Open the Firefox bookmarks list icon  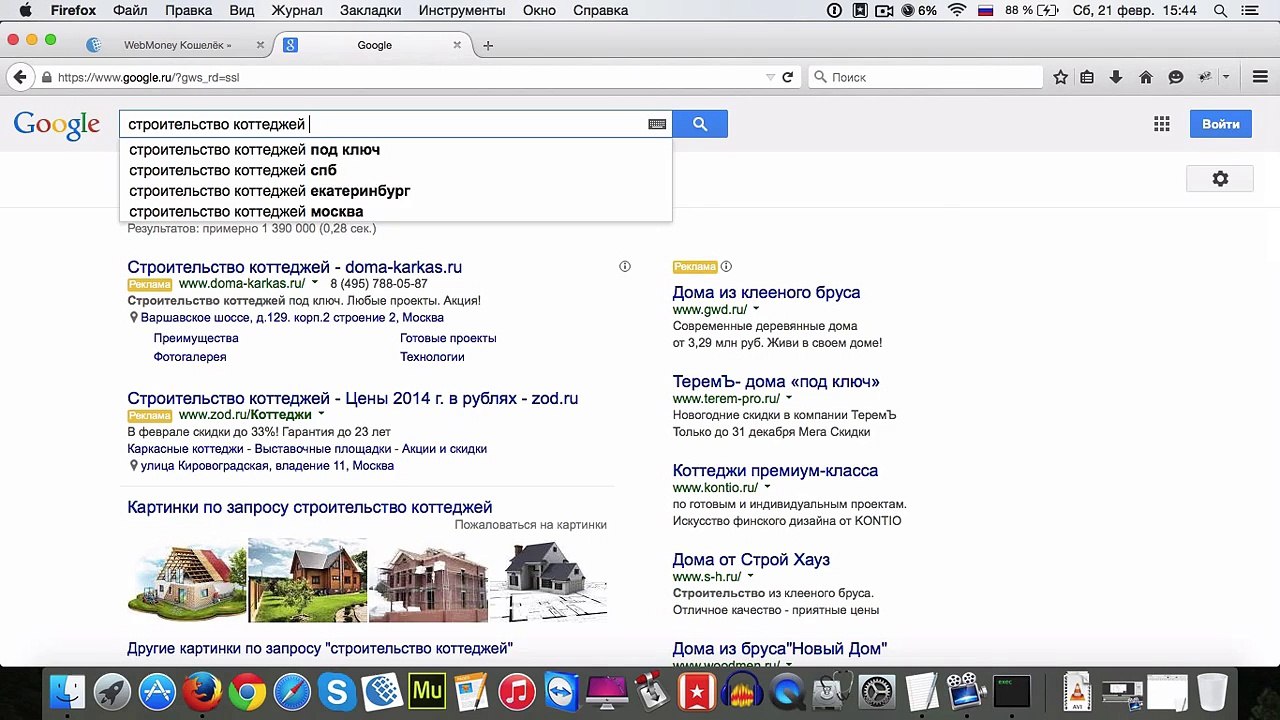[x=1087, y=77]
